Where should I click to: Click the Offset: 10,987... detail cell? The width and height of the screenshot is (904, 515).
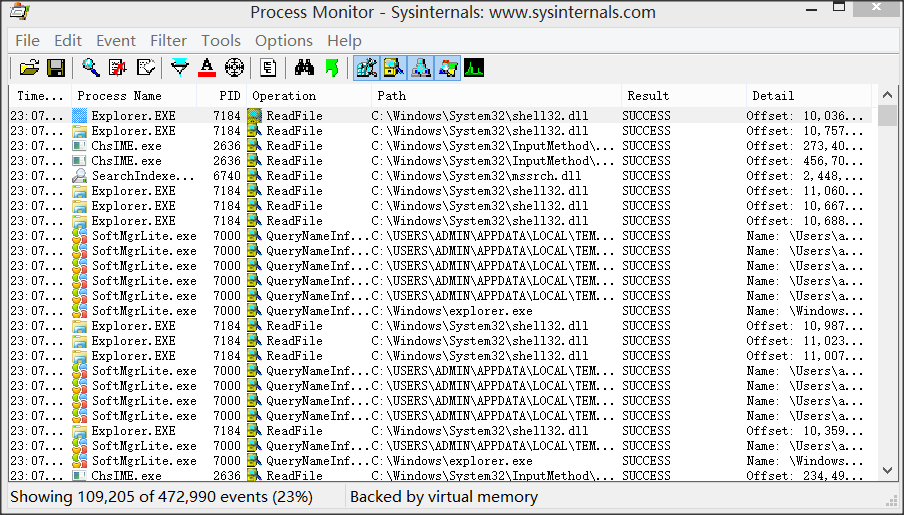tap(805, 326)
